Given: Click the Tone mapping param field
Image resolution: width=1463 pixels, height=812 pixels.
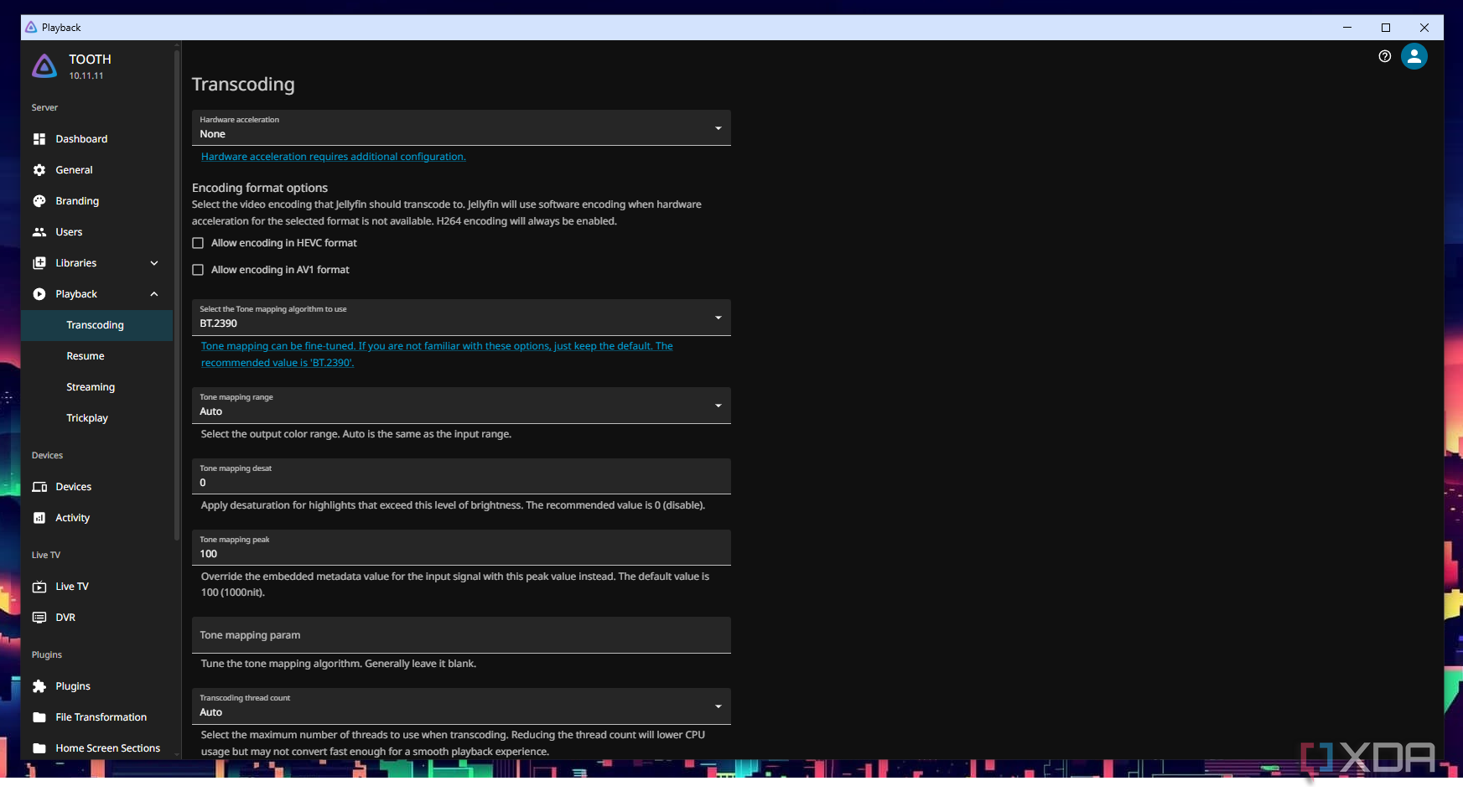Looking at the screenshot, I should pyautogui.click(x=461, y=635).
